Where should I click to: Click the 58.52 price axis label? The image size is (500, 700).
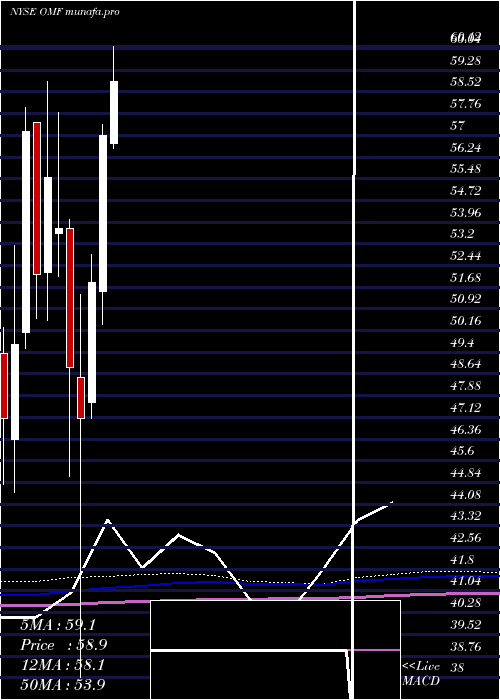465,82
